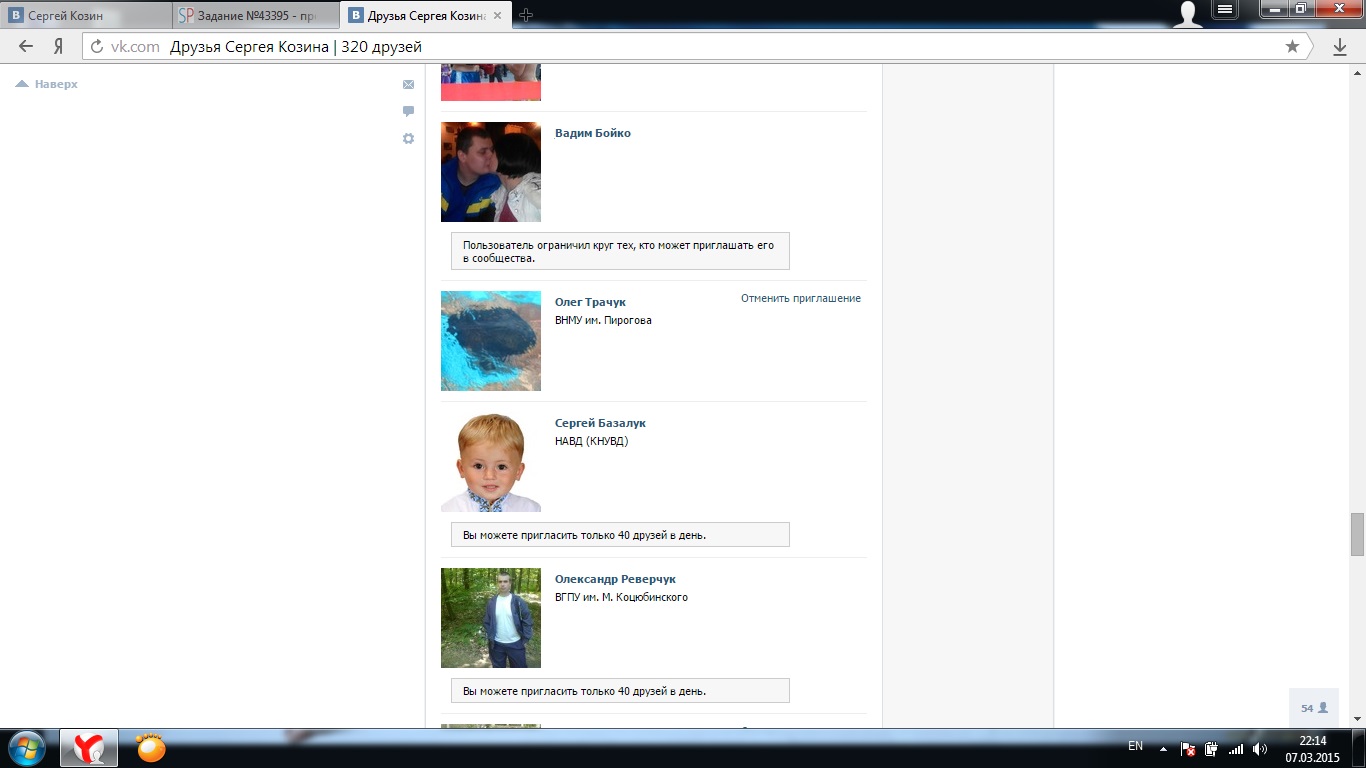Open the user profile silhouette icon
Image resolution: width=1366 pixels, height=768 pixels.
coord(1188,13)
